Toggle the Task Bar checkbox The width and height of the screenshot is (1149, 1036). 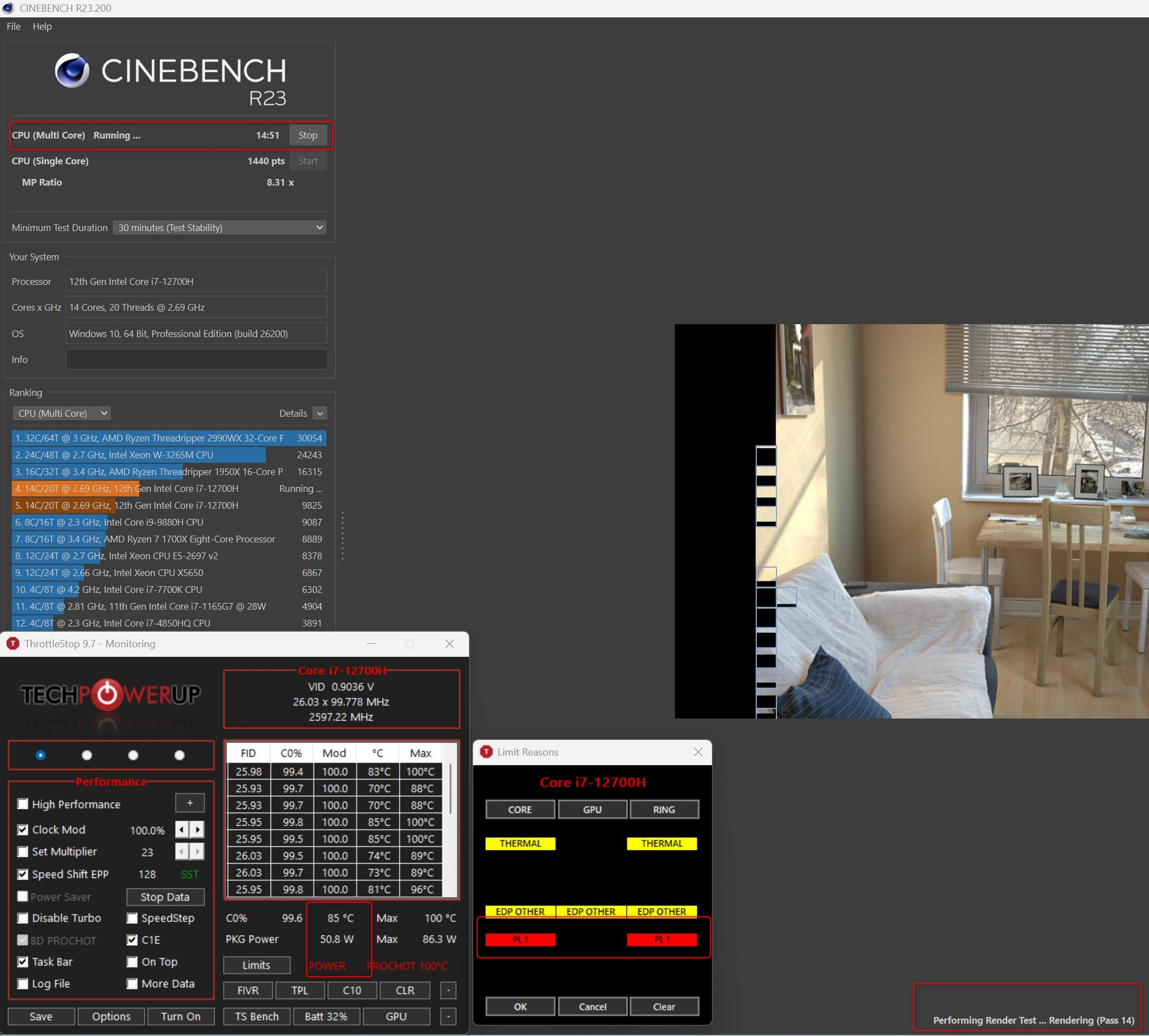(23, 962)
